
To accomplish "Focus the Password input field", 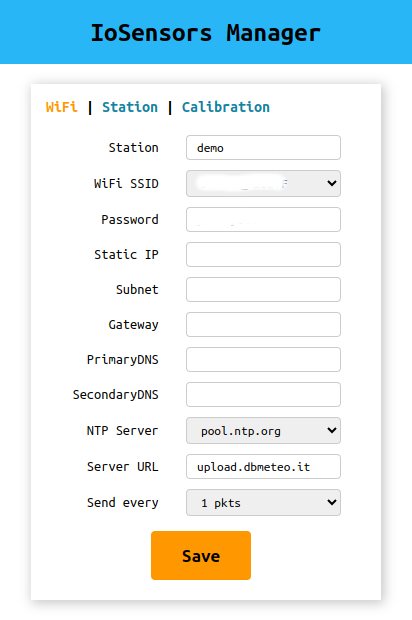I will (x=263, y=219).
